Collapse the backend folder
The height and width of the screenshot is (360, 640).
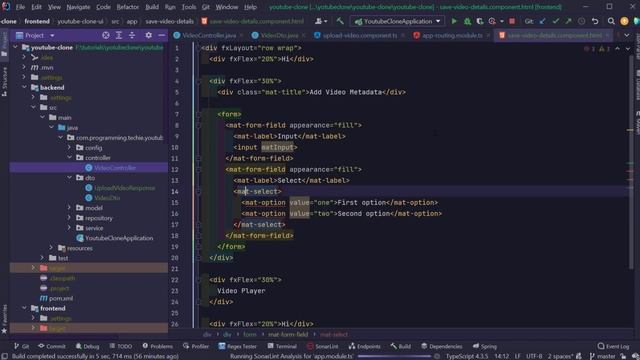point(24,87)
